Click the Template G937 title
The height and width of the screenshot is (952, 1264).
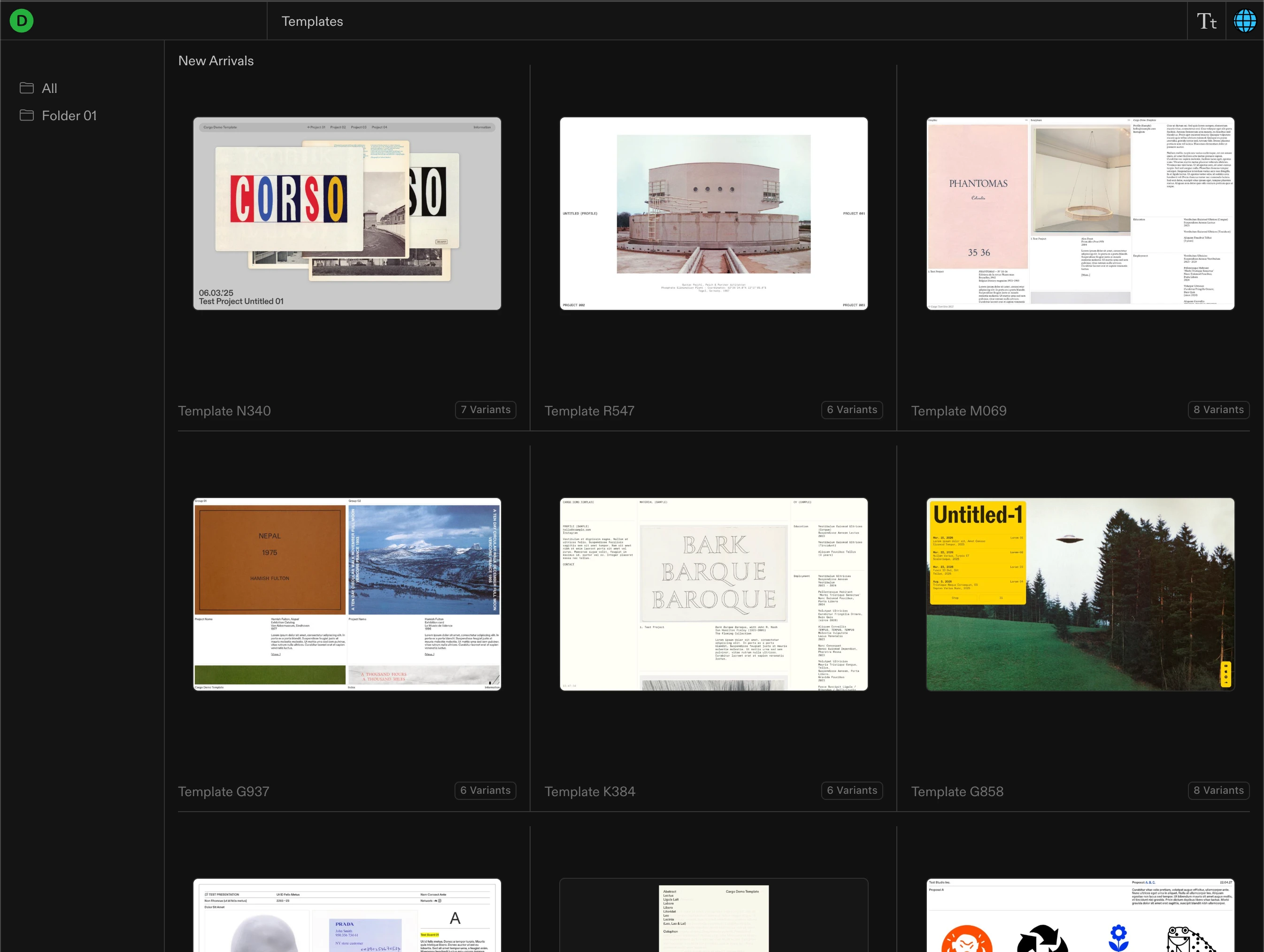[x=224, y=791]
